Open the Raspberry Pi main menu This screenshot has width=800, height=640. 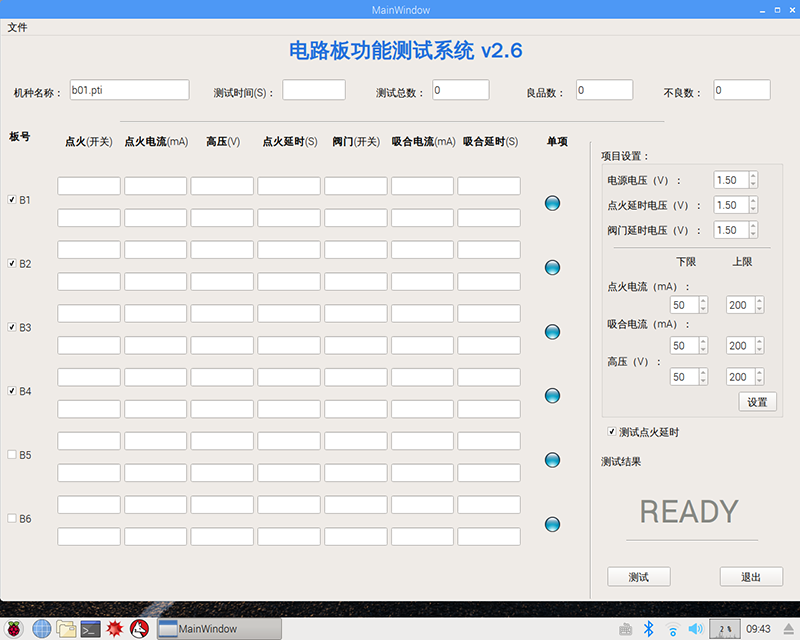coord(15,629)
